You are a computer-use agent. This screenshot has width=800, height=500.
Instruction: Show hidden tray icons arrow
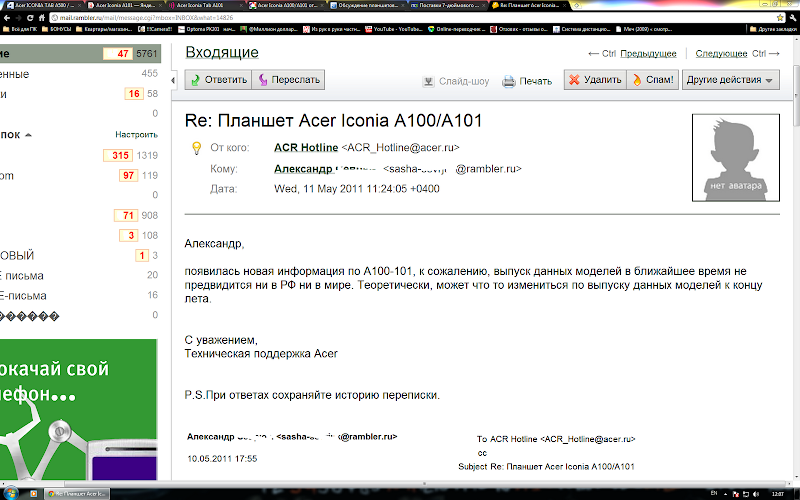[x=725, y=494]
